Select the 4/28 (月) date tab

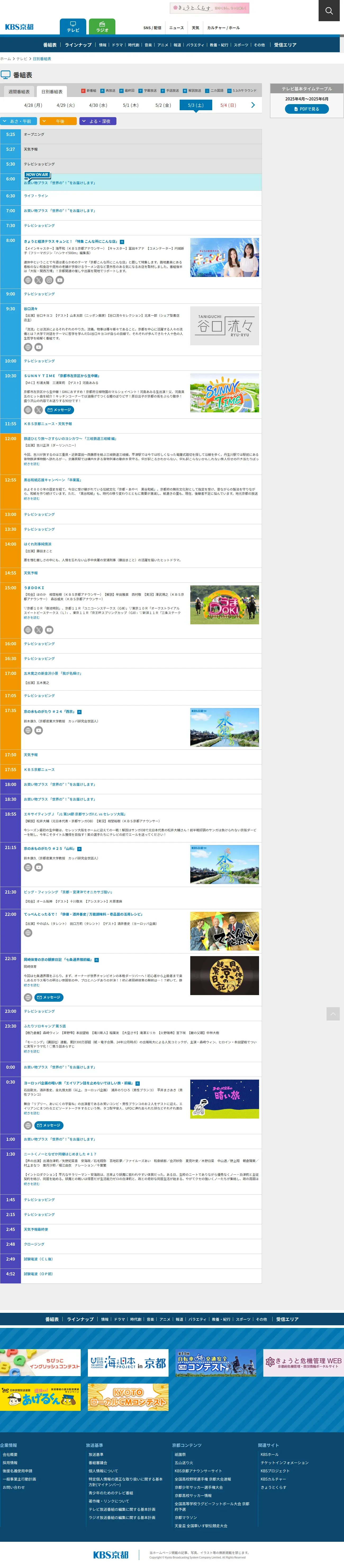point(33,105)
